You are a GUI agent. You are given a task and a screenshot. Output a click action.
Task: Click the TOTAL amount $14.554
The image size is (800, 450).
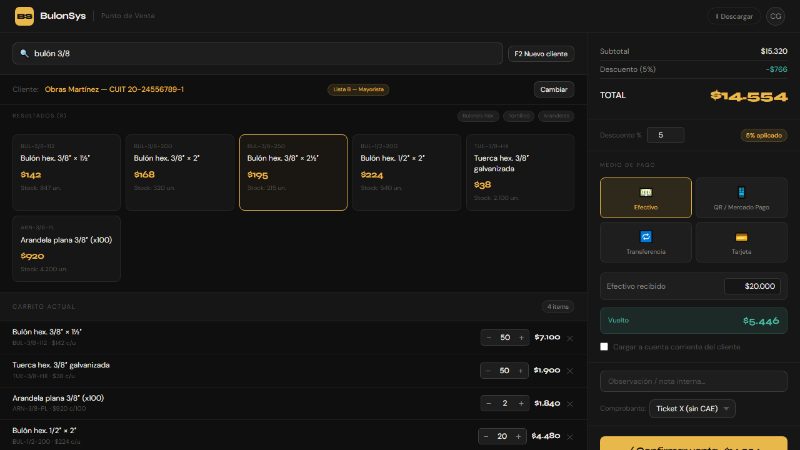749,96
